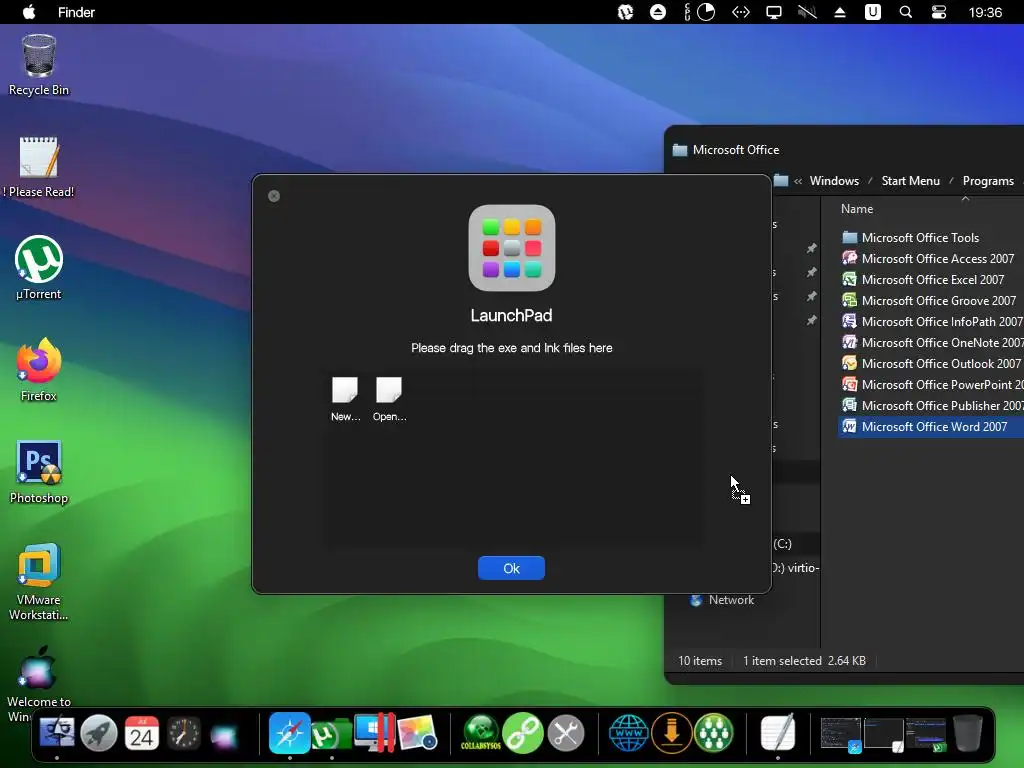Screen dimensions: 1024x768
Task: Select the 'New...' file icon in LaunchPad
Action: 345,399
